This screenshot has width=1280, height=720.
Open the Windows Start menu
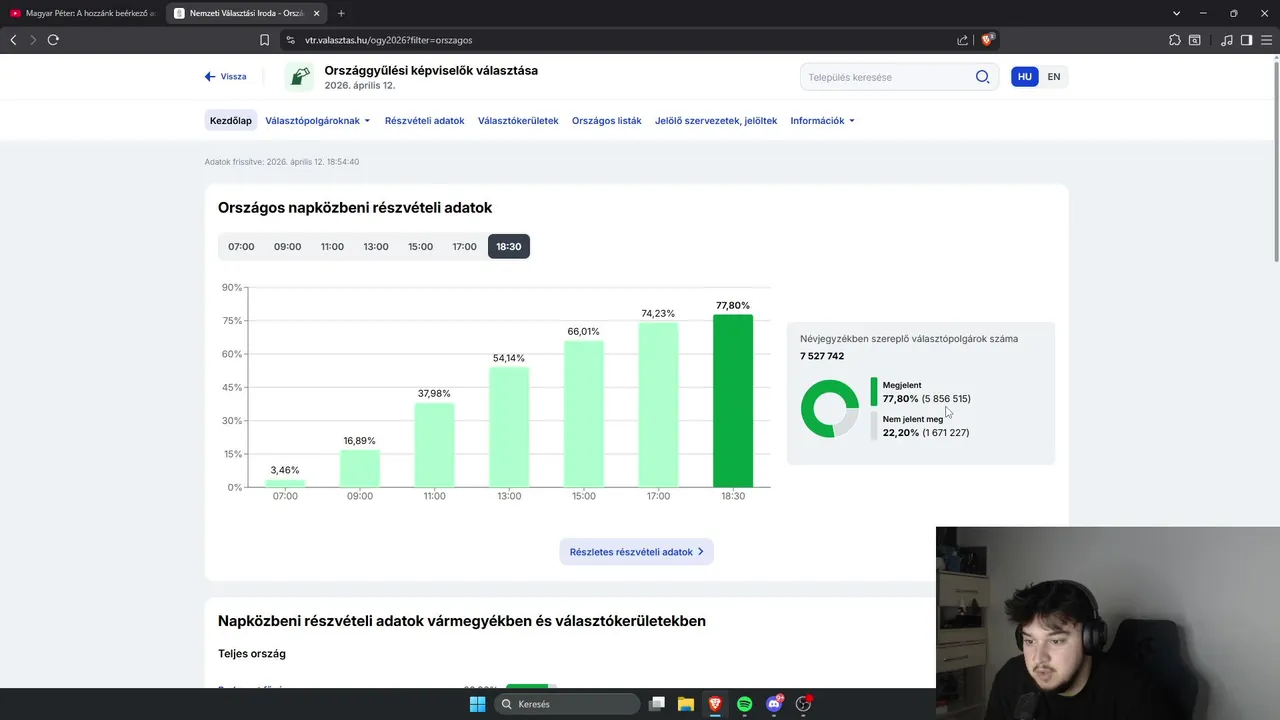pos(477,704)
